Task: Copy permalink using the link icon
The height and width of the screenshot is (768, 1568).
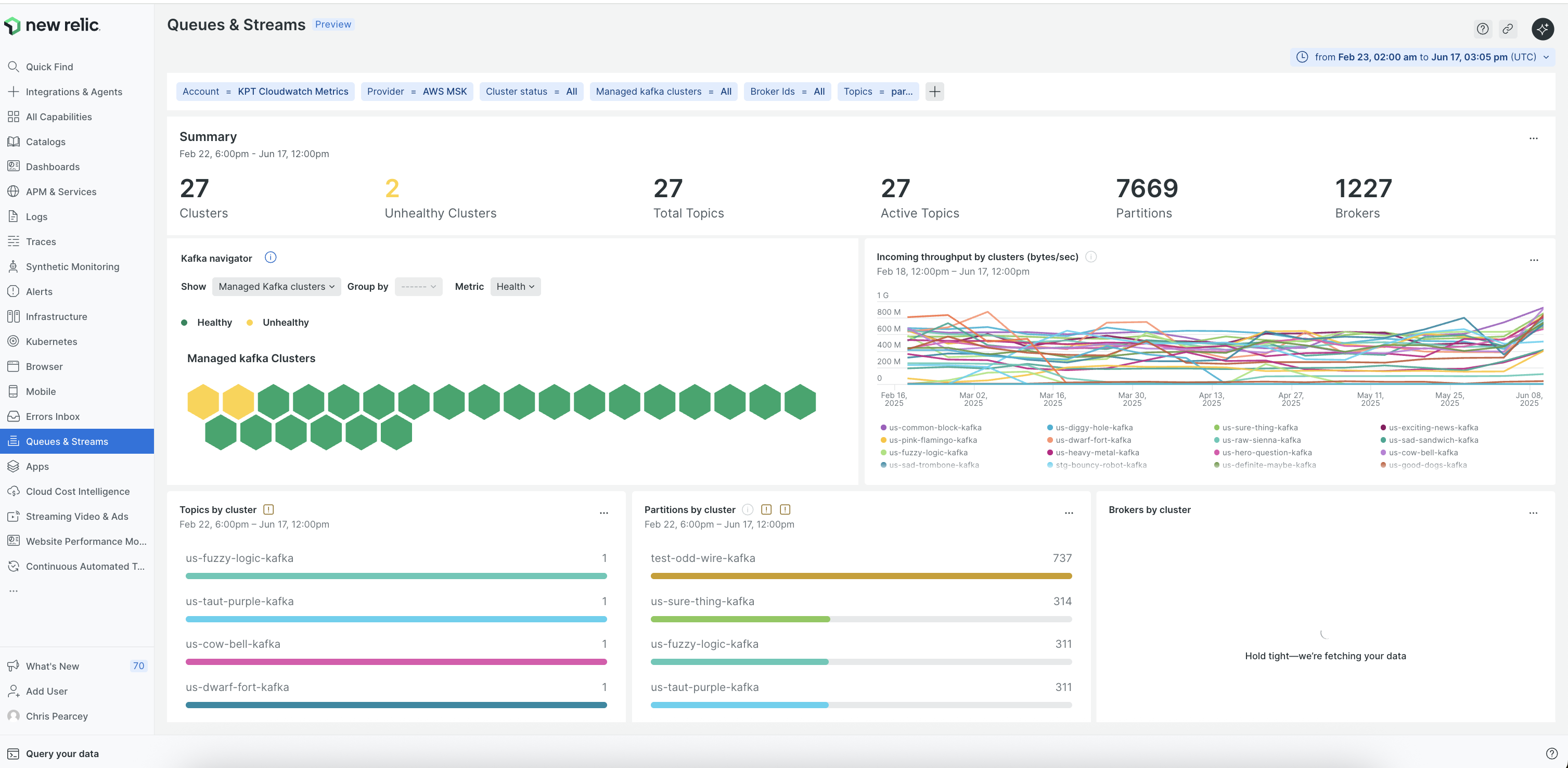Action: coord(1507,29)
